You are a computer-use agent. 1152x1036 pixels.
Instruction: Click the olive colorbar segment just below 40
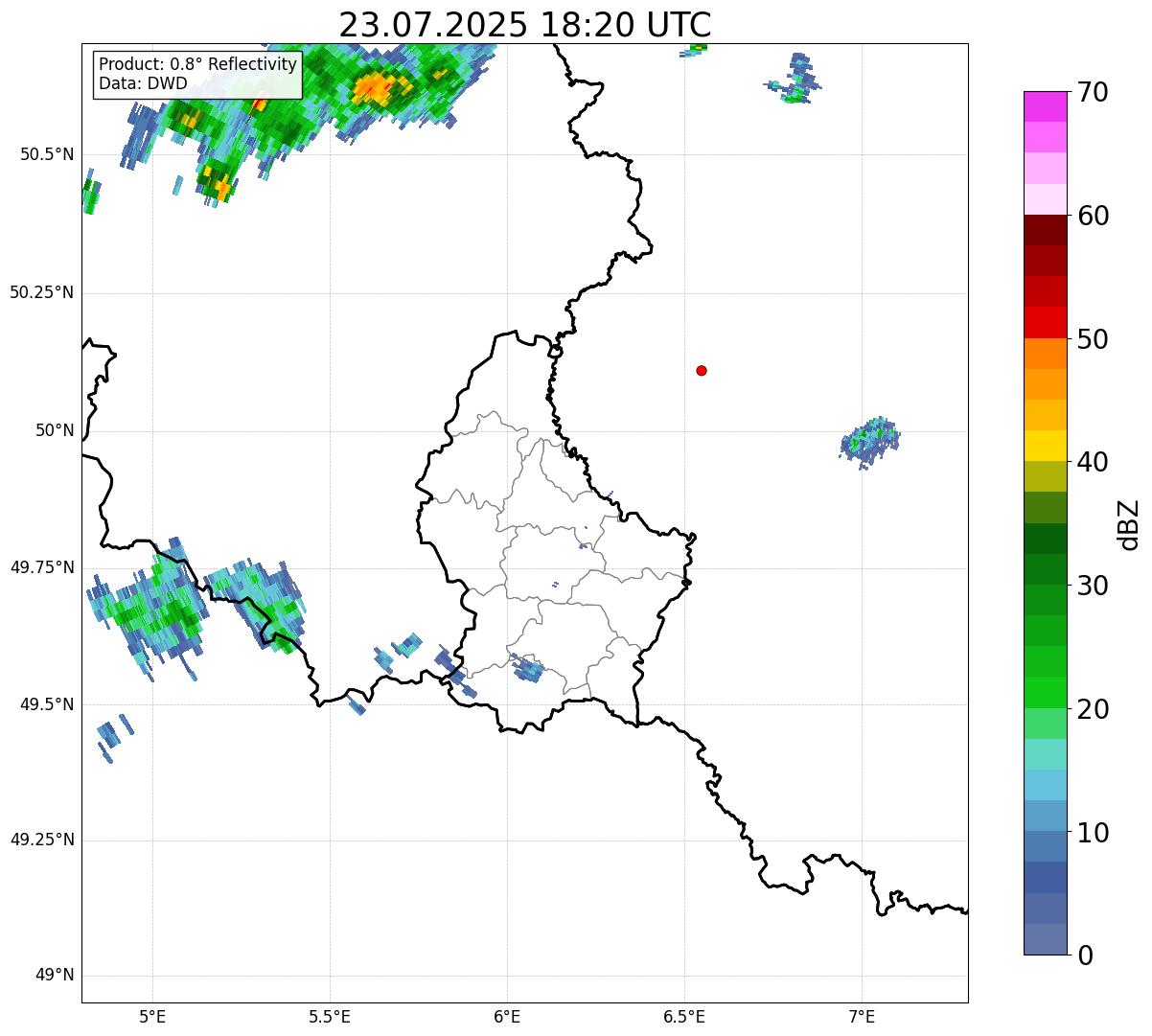point(1045,476)
